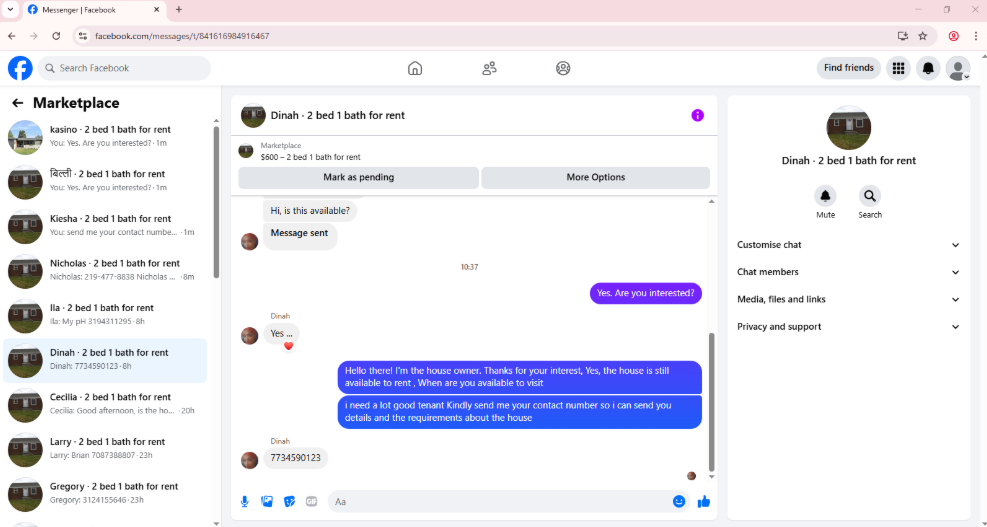Click the install app icon in address bar

[903, 36]
